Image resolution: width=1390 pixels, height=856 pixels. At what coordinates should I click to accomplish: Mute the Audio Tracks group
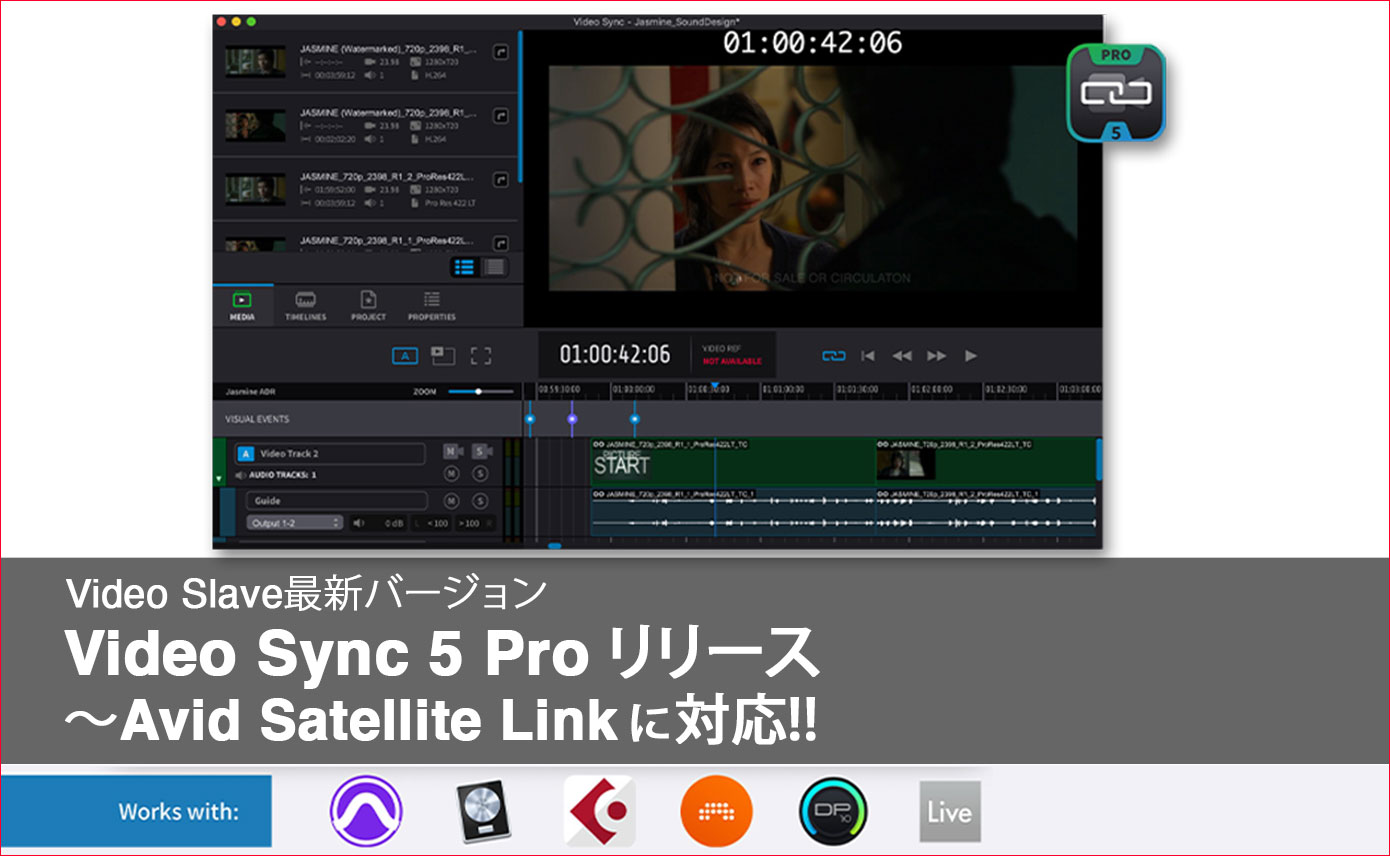click(x=451, y=474)
